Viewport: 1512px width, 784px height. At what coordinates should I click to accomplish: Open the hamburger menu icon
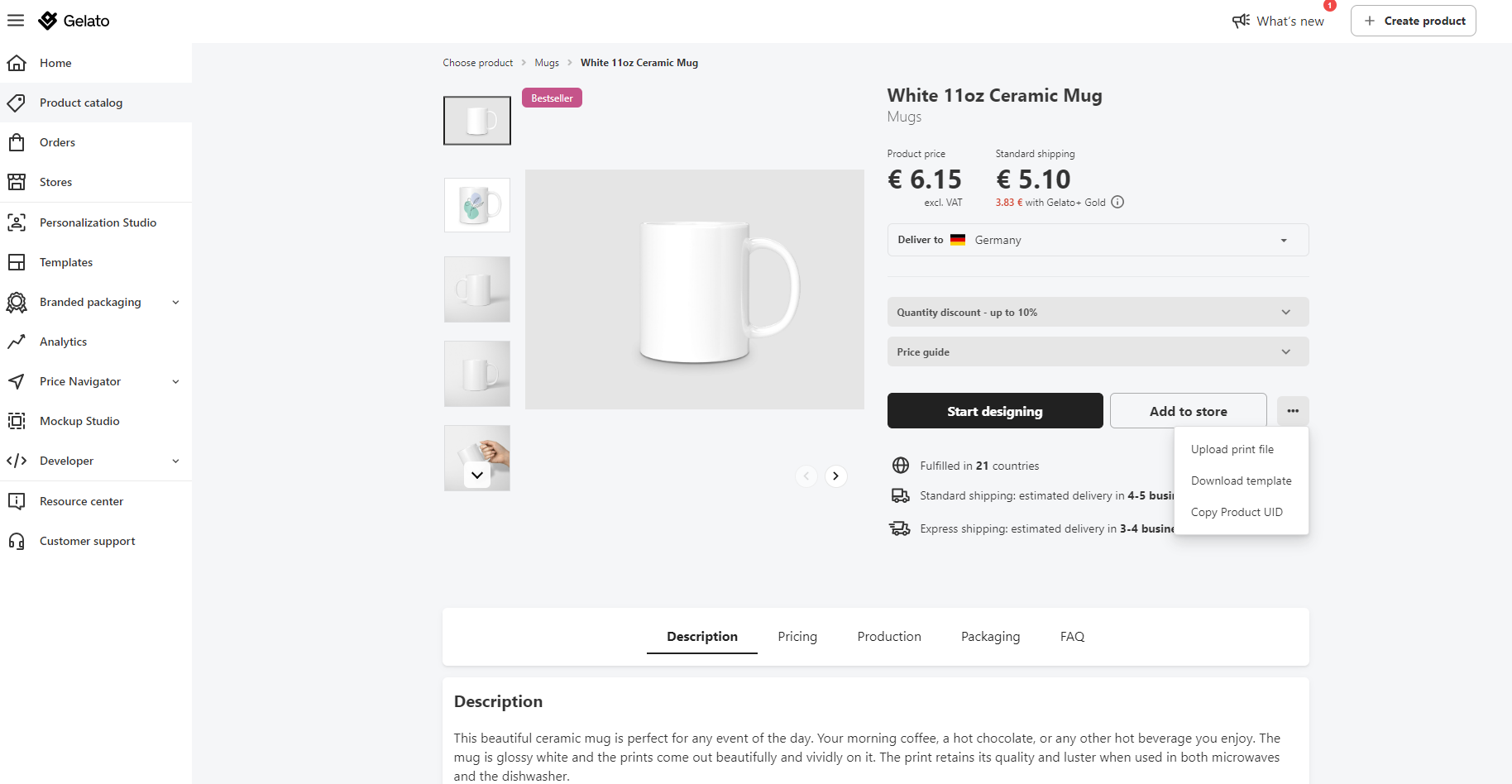pos(16,21)
